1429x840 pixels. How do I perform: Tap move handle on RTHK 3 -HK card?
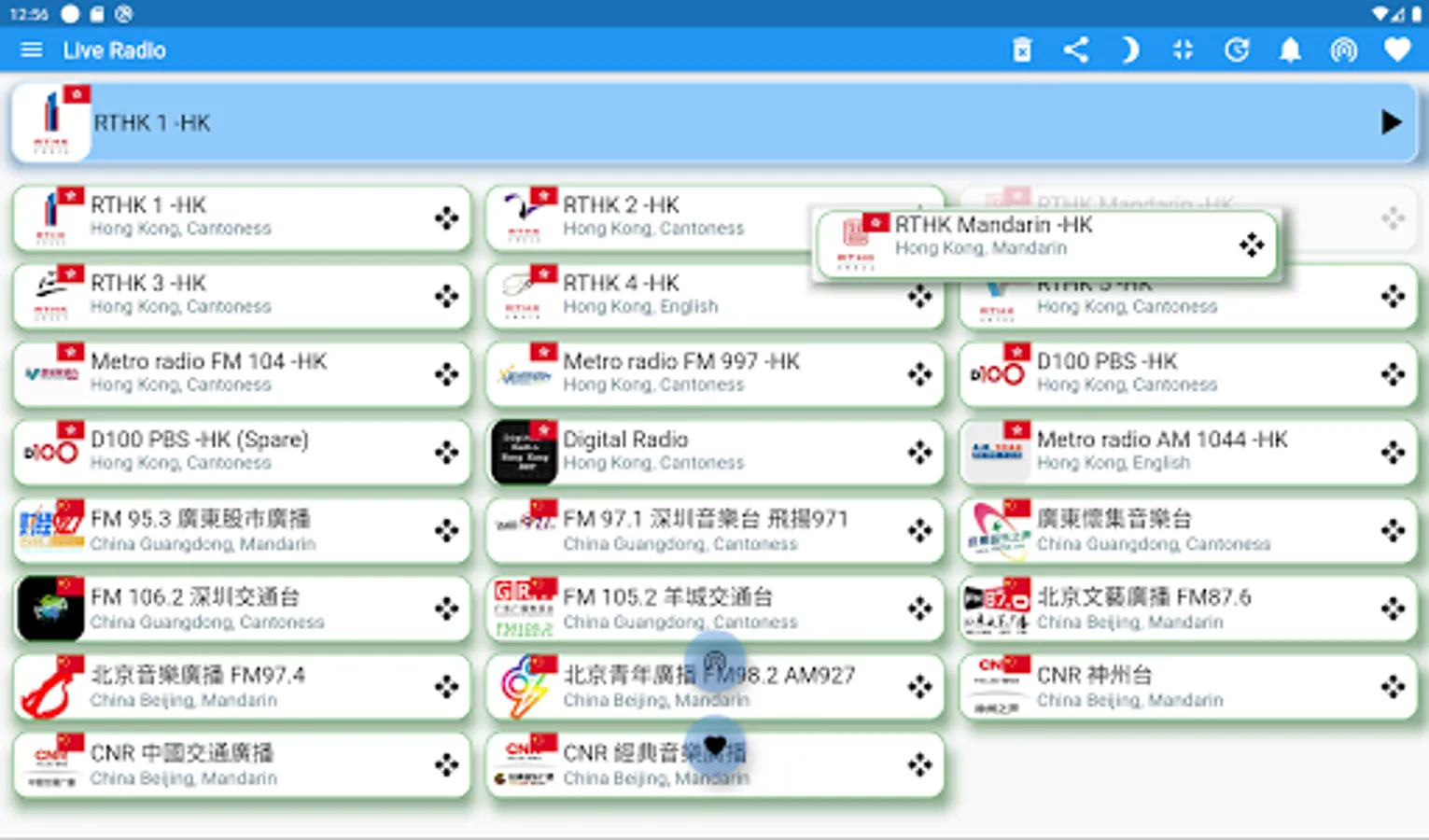click(446, 297)
